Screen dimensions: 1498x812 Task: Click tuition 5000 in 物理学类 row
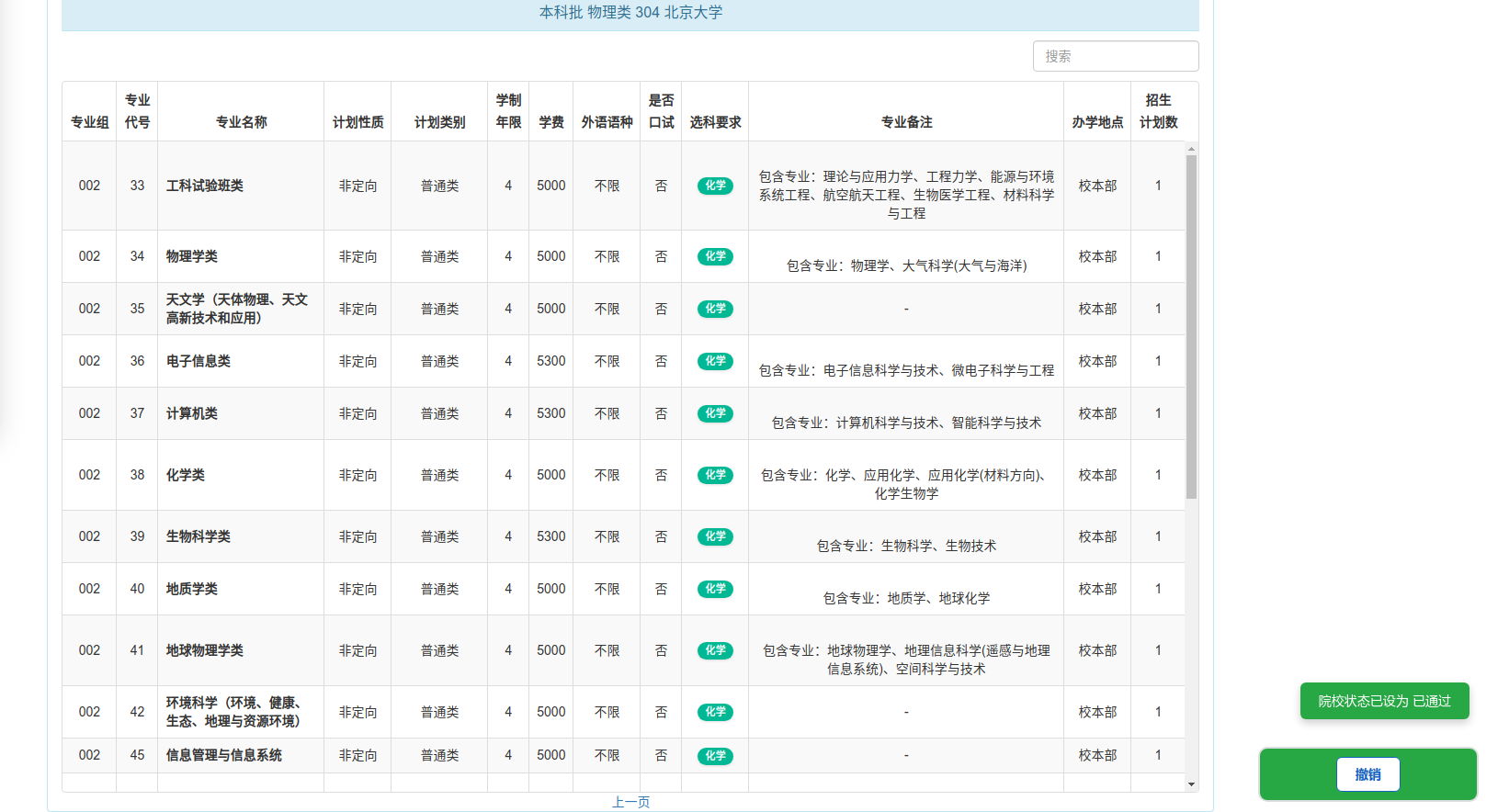pyautogui.click(x=551, y=256)
